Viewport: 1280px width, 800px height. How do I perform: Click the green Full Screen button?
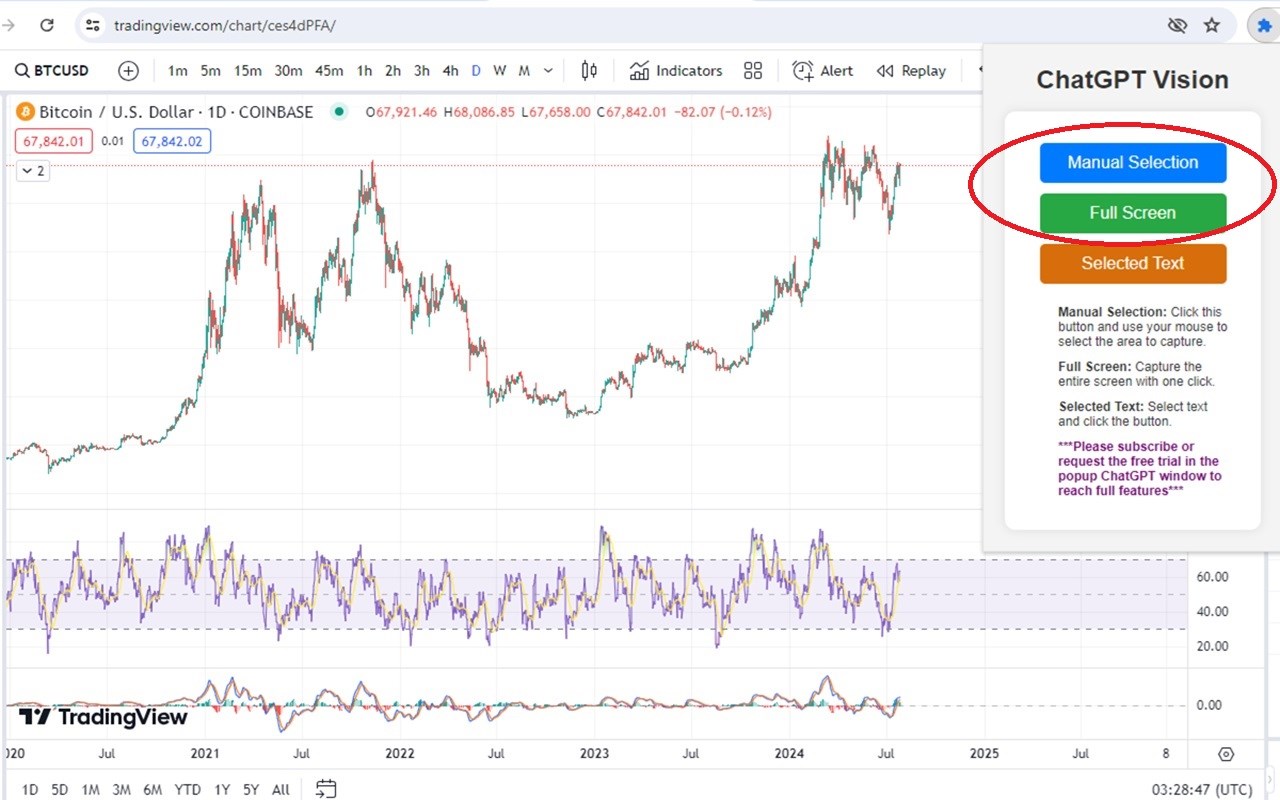point(1133,213)
